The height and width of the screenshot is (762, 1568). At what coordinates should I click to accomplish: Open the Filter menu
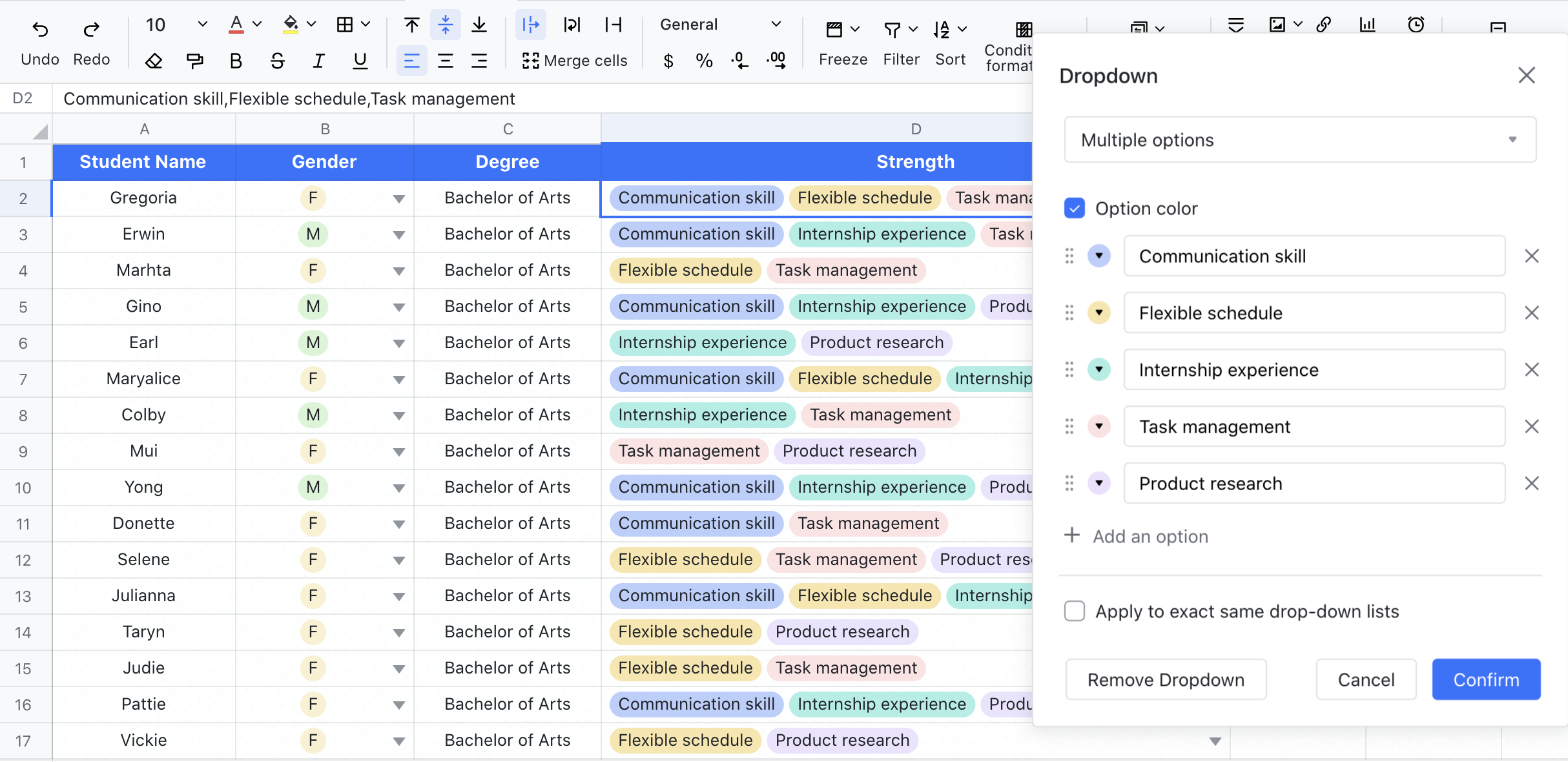pos(901,43)
